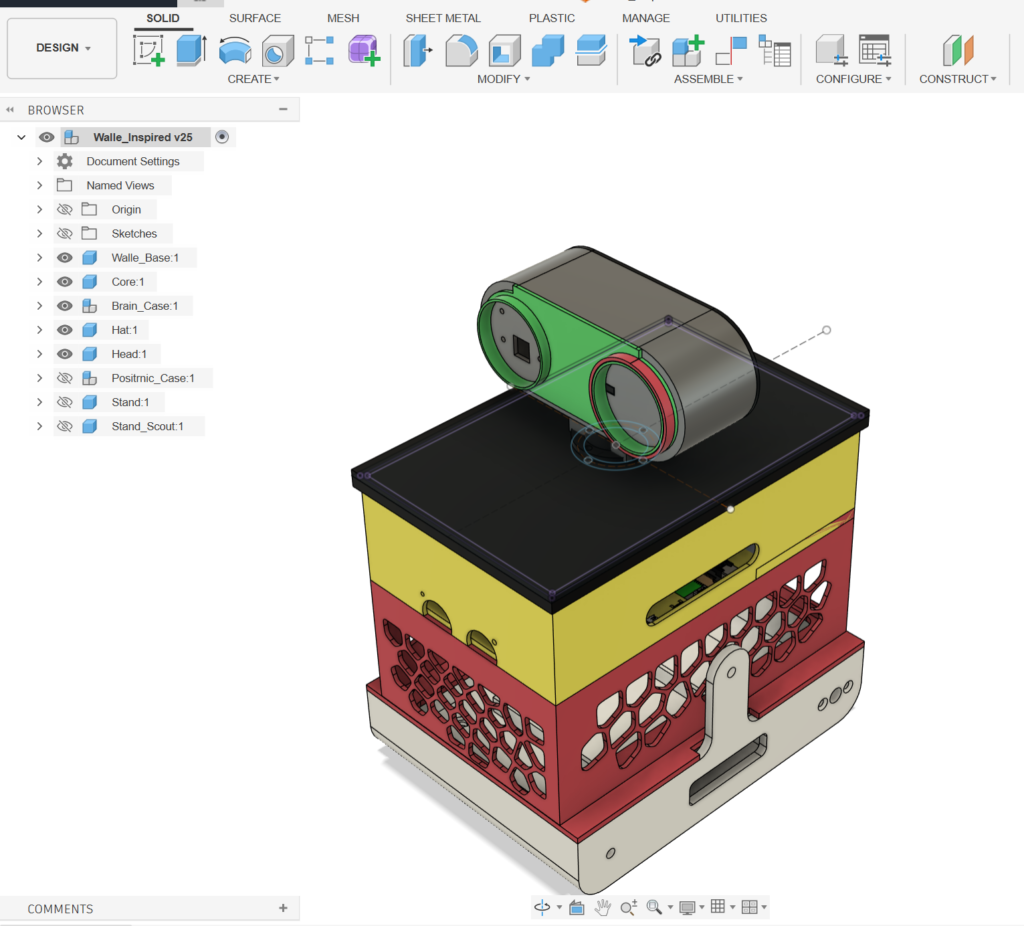Select the Create Sketch tool

[x=149, y=50]
